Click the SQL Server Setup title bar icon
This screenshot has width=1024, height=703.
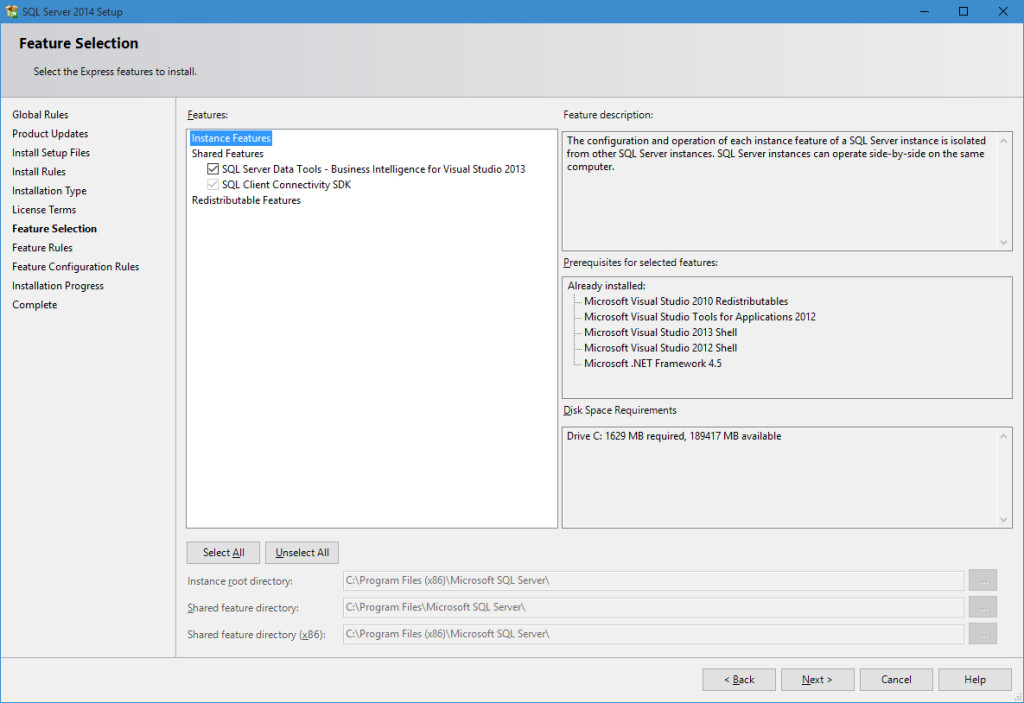coord(11,12)
